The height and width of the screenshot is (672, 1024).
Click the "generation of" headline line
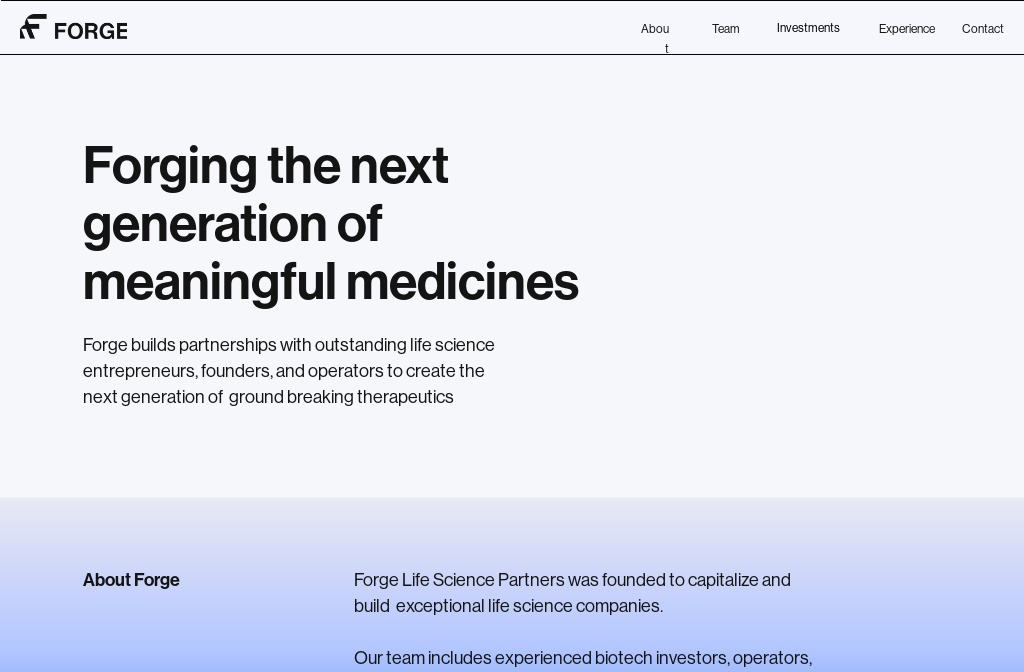(x=232, y=223)
